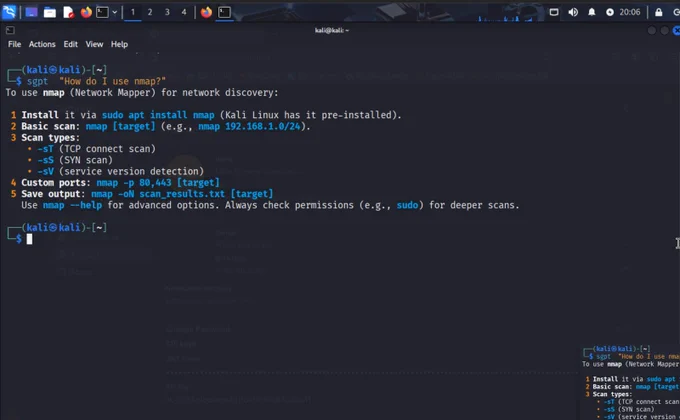This screenshot has width=680, height=420.
Task: Click the "Scan types:" heading
Action: tap(50, 138)
